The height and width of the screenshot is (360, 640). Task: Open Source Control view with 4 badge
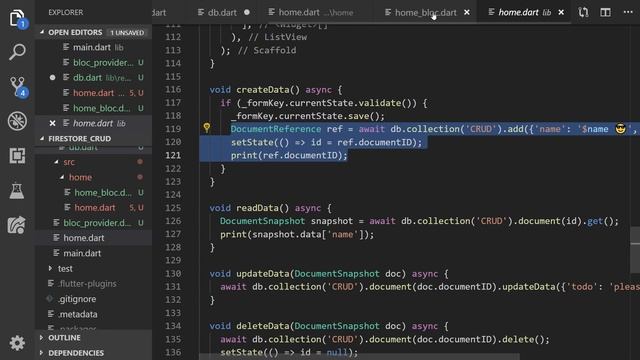(17, 87)
